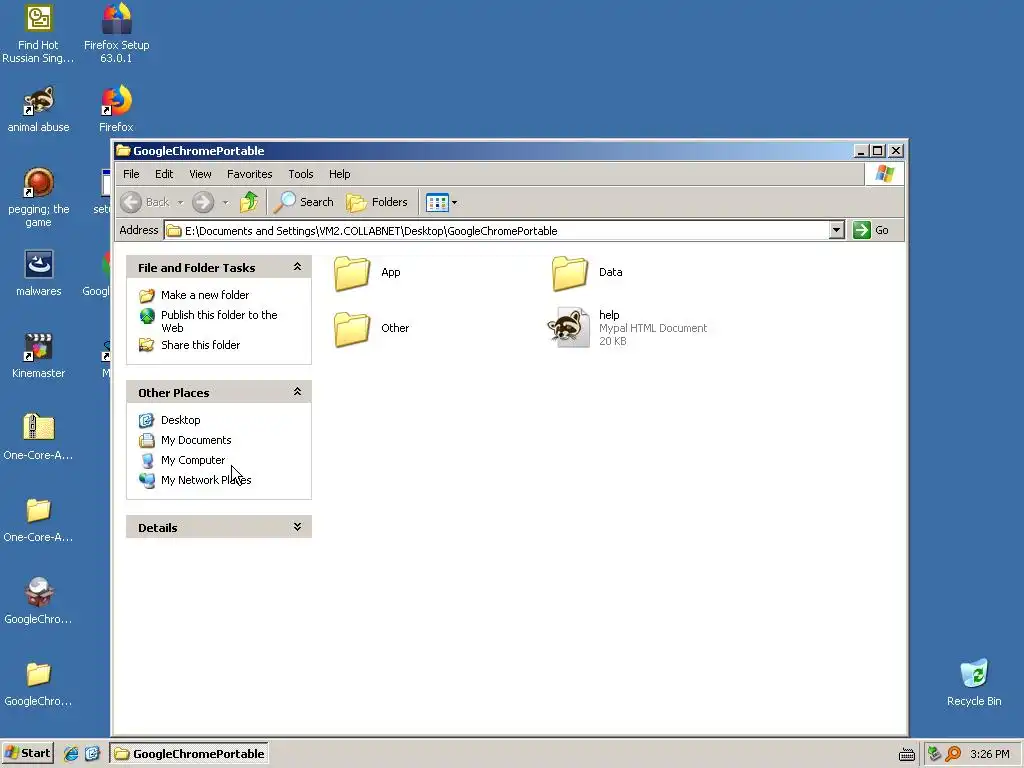
Task: Click the keyboard icon in taskbar
Action: coord(906,755)
